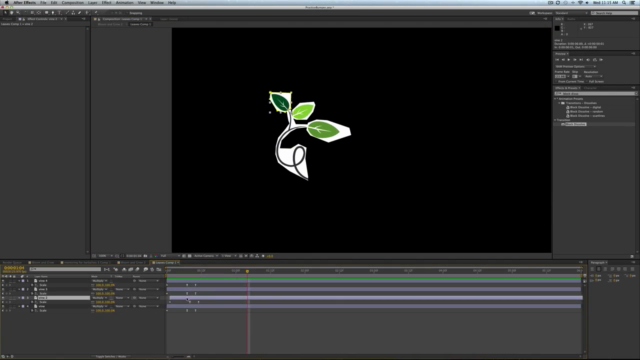Hide the vine 4 layer eye

click(3, 281)
